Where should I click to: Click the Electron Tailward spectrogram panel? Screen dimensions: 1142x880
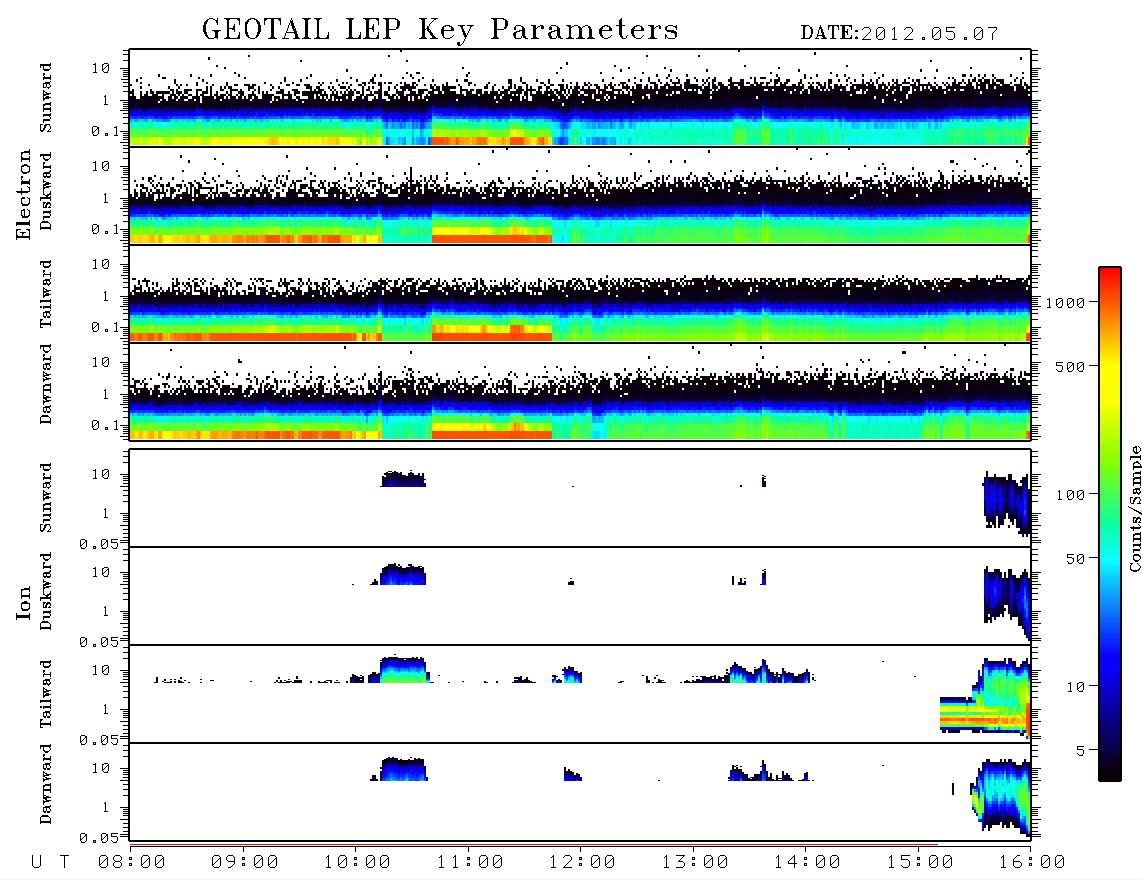[x=580, y=294]
